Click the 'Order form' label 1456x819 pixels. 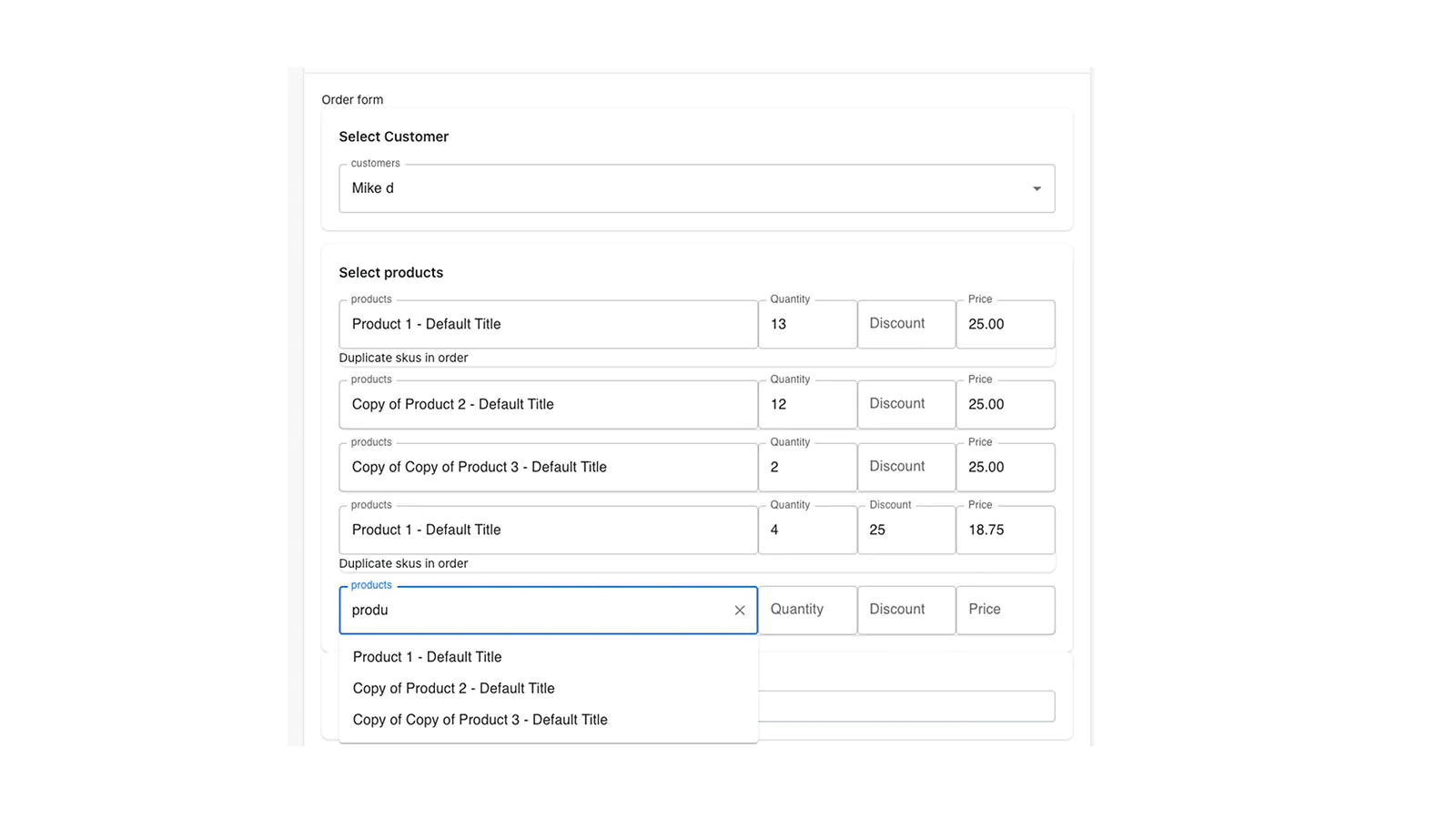[x=352, y=100]
